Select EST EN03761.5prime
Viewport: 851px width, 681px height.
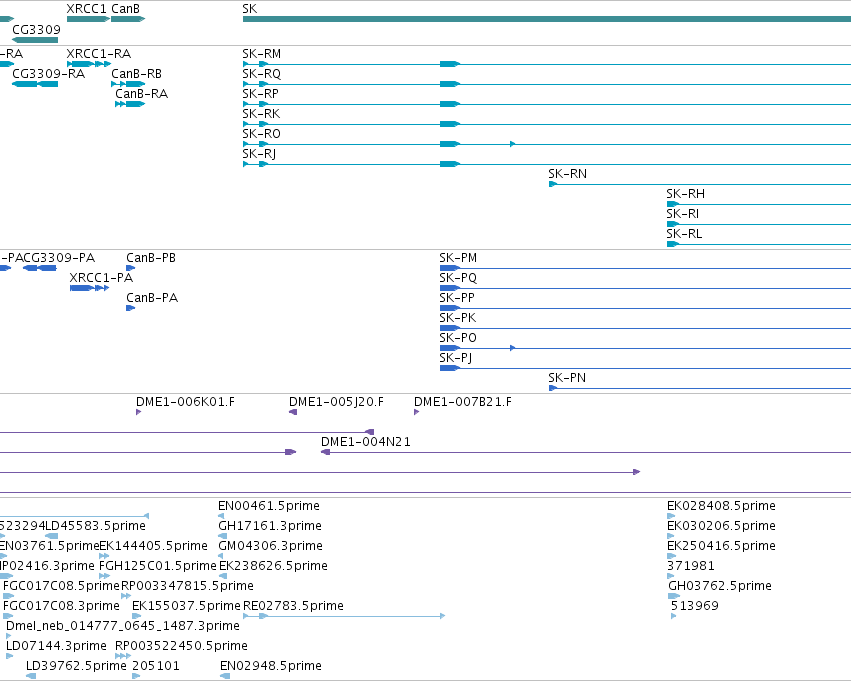tap(3, 556)
